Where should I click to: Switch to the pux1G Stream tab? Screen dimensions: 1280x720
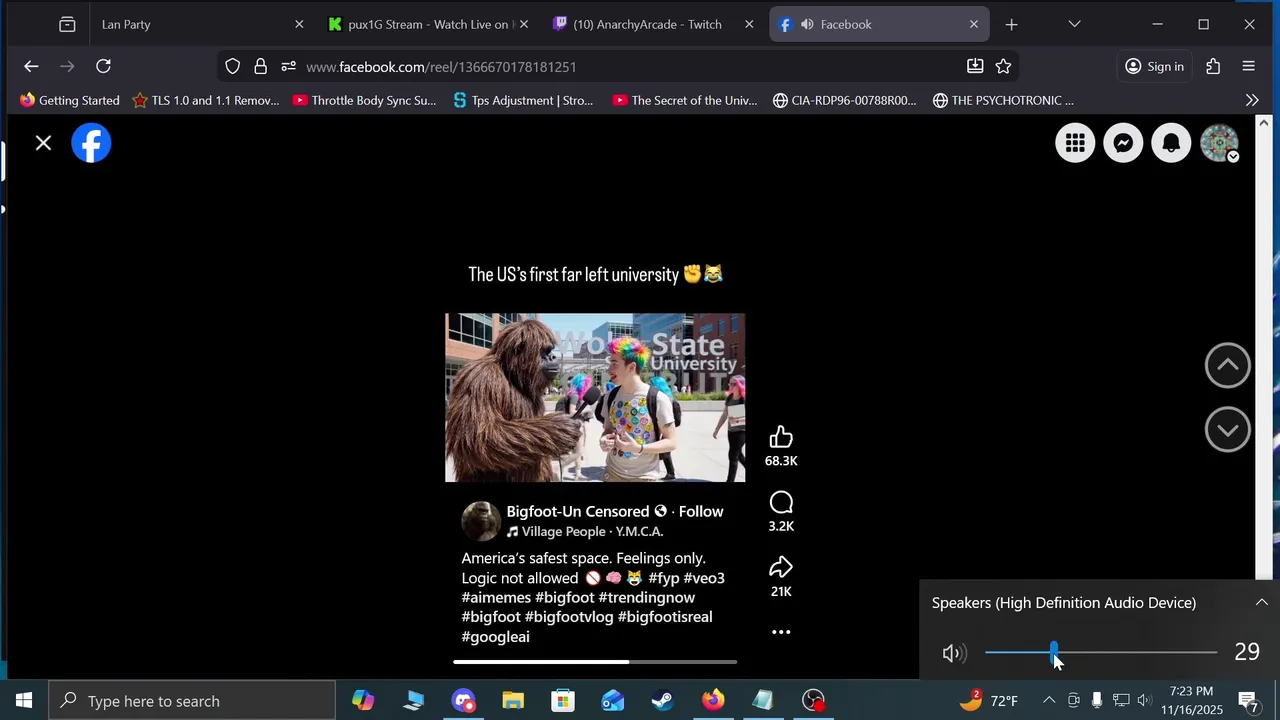coord(428,24)
